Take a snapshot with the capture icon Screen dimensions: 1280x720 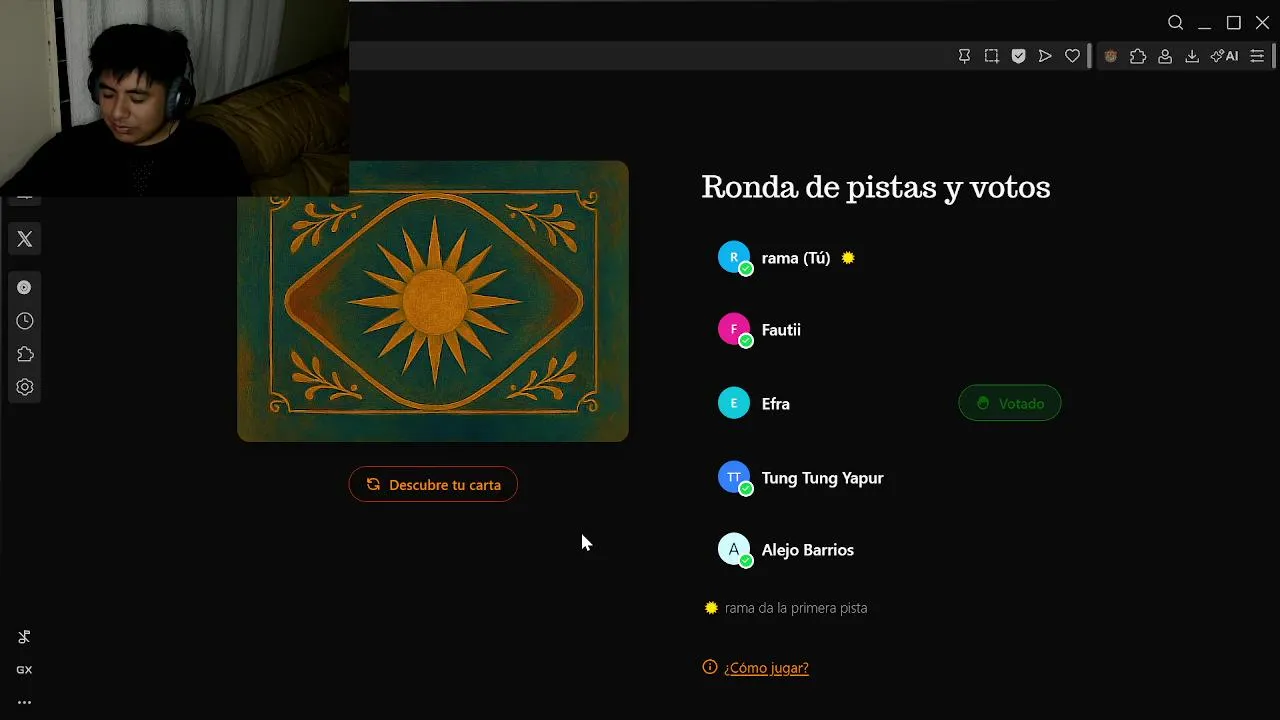991,56
